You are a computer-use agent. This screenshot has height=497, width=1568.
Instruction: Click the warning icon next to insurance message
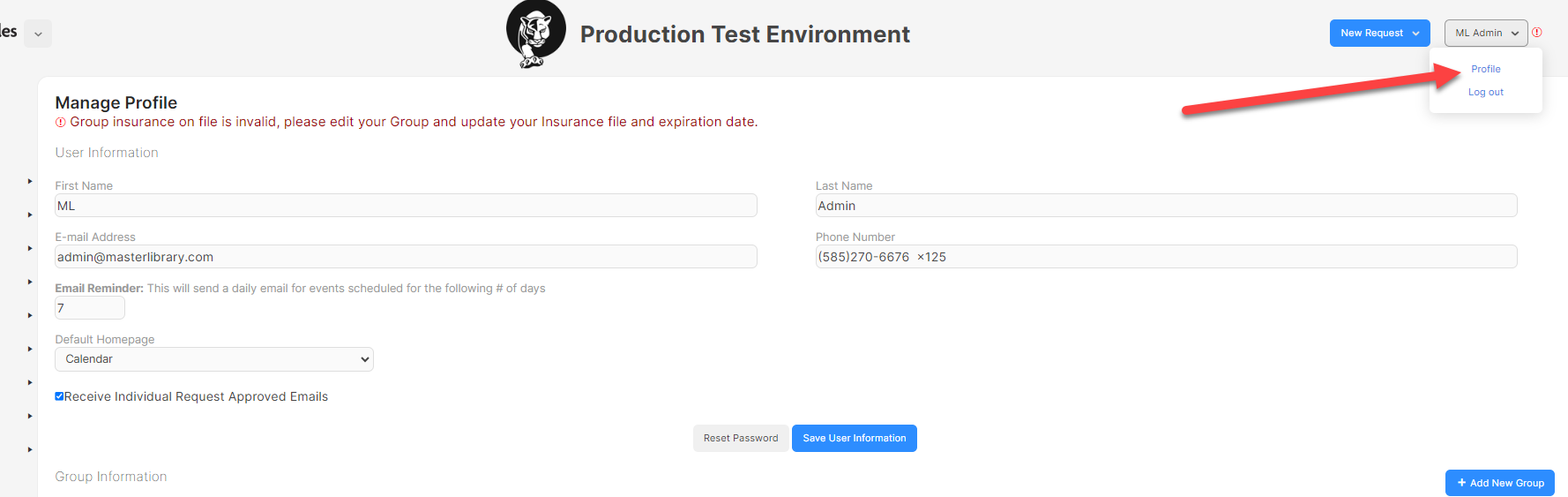click(61, 123)
